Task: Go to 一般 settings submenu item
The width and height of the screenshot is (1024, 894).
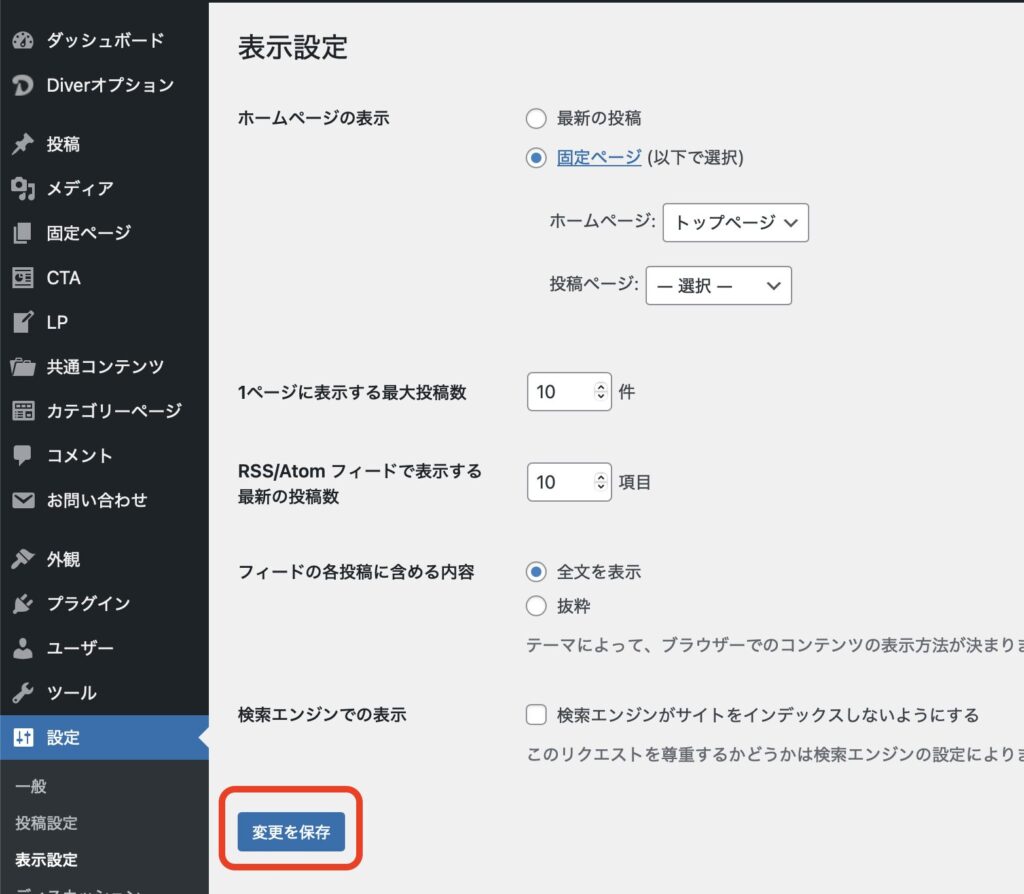Action: (31, 787)
